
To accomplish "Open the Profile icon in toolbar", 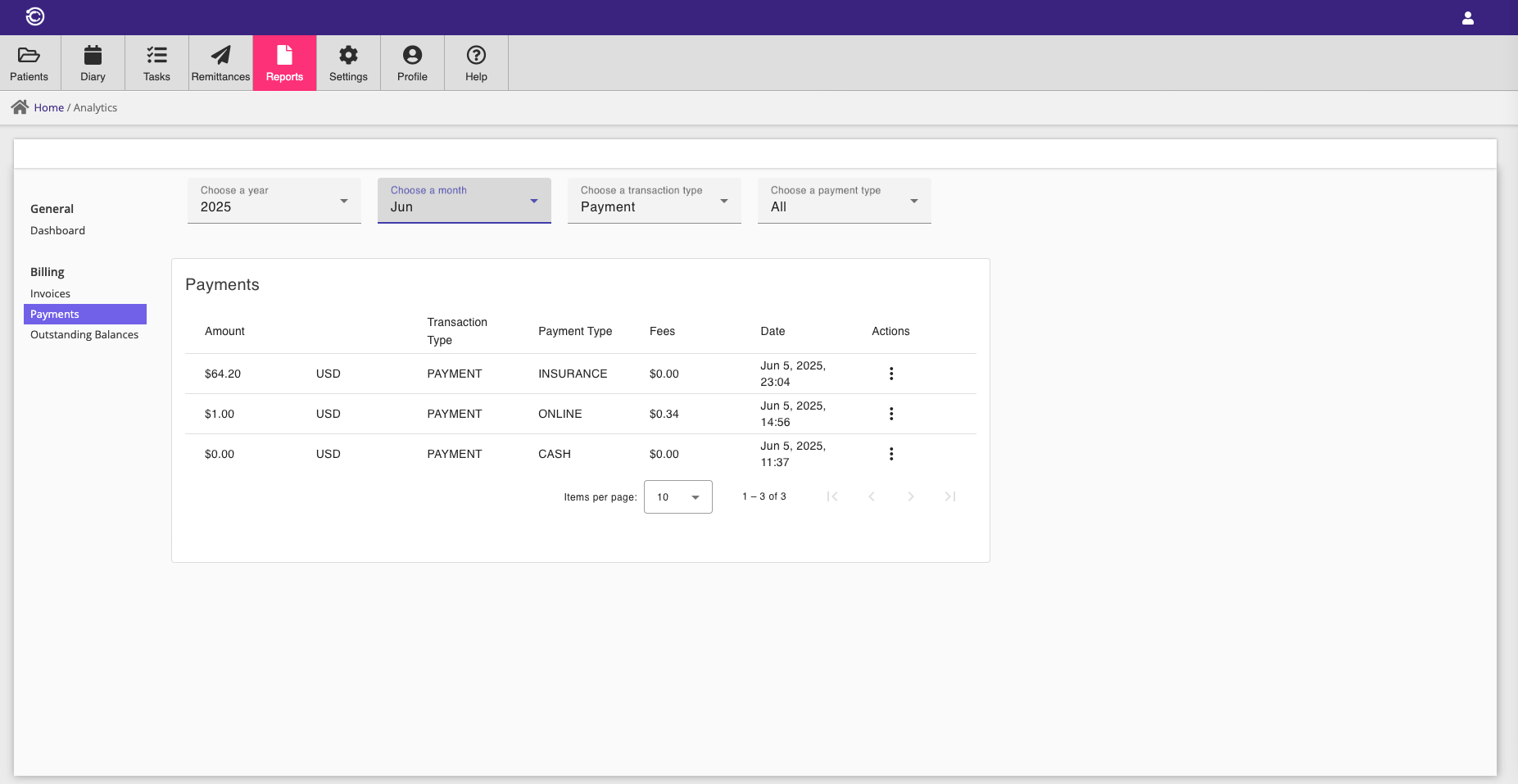I will tap(412, 56).
